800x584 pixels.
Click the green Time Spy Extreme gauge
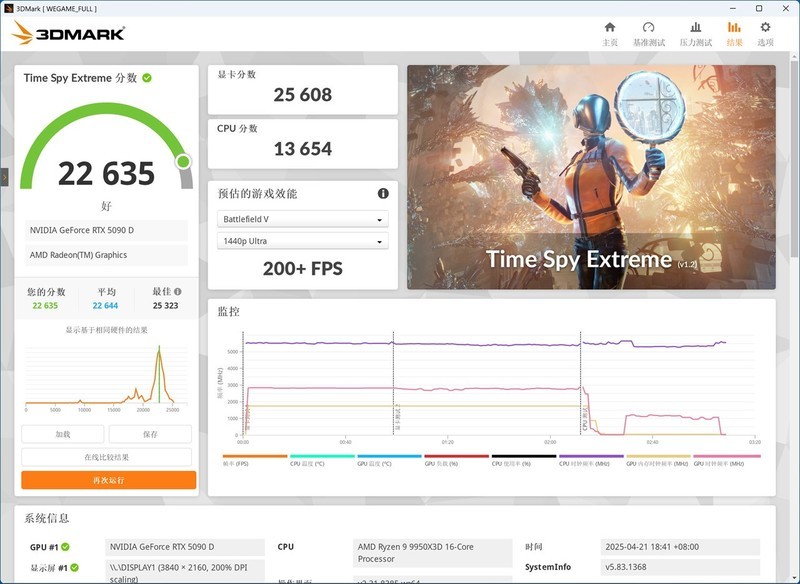coord(104,140)
